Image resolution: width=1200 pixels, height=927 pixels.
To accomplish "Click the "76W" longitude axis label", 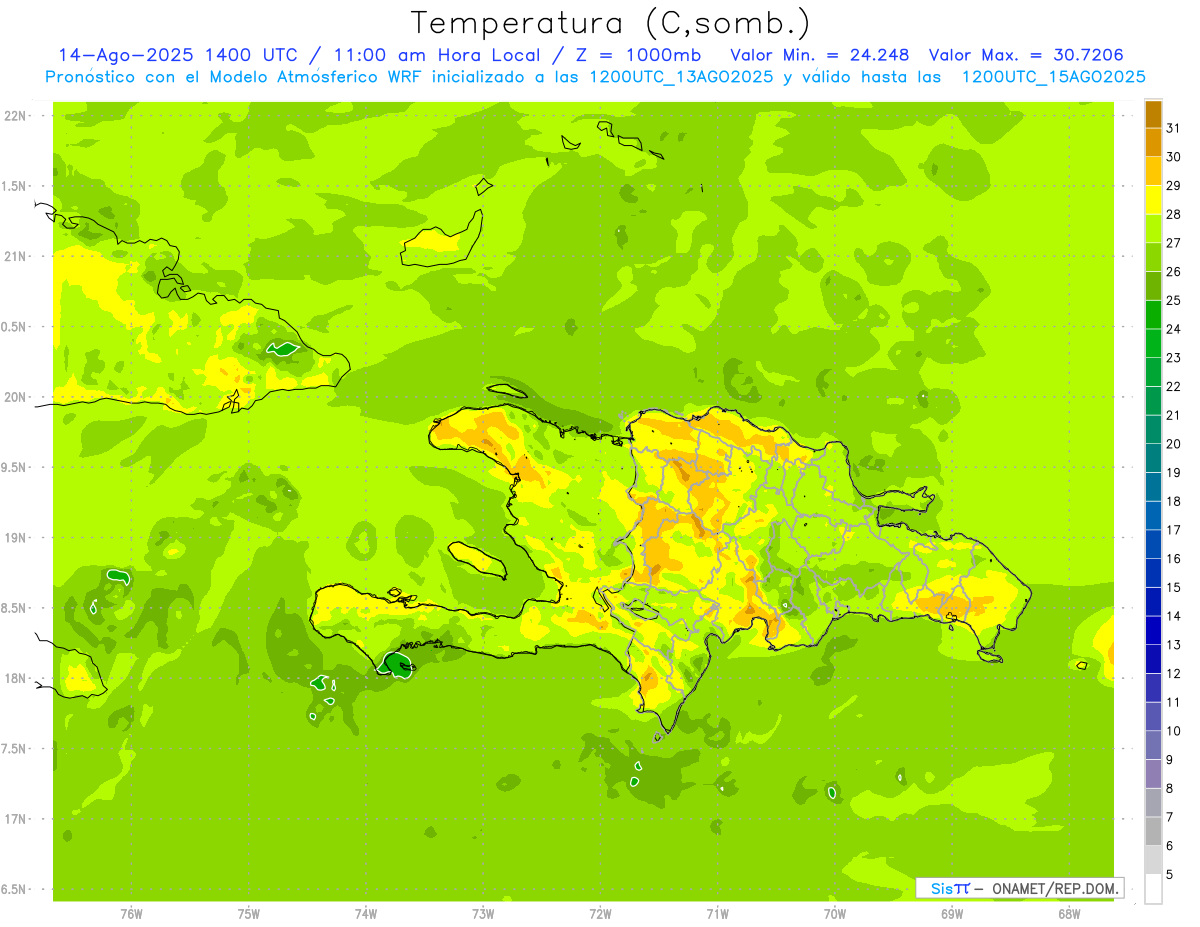I will tap(131, 914).
